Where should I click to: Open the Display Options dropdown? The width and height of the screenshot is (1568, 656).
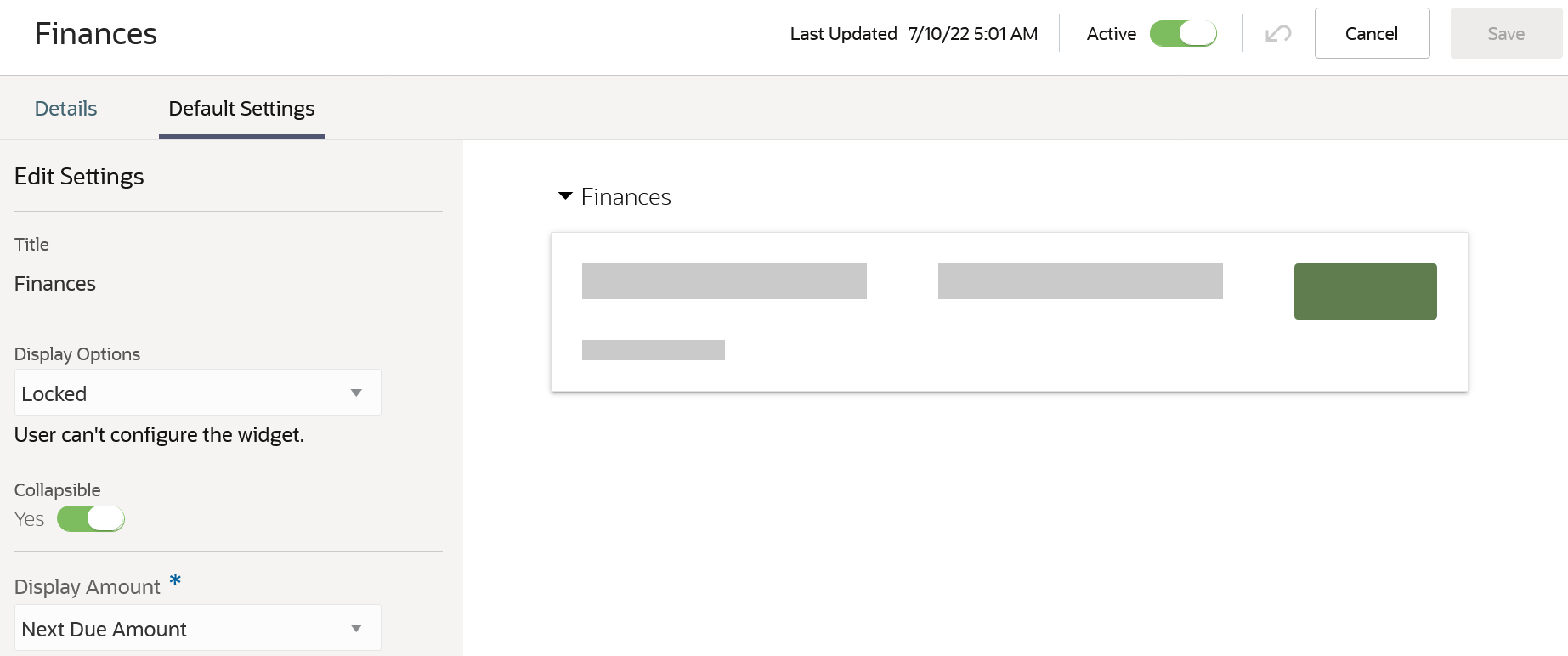pyautogui.click(x=197, y=393)
